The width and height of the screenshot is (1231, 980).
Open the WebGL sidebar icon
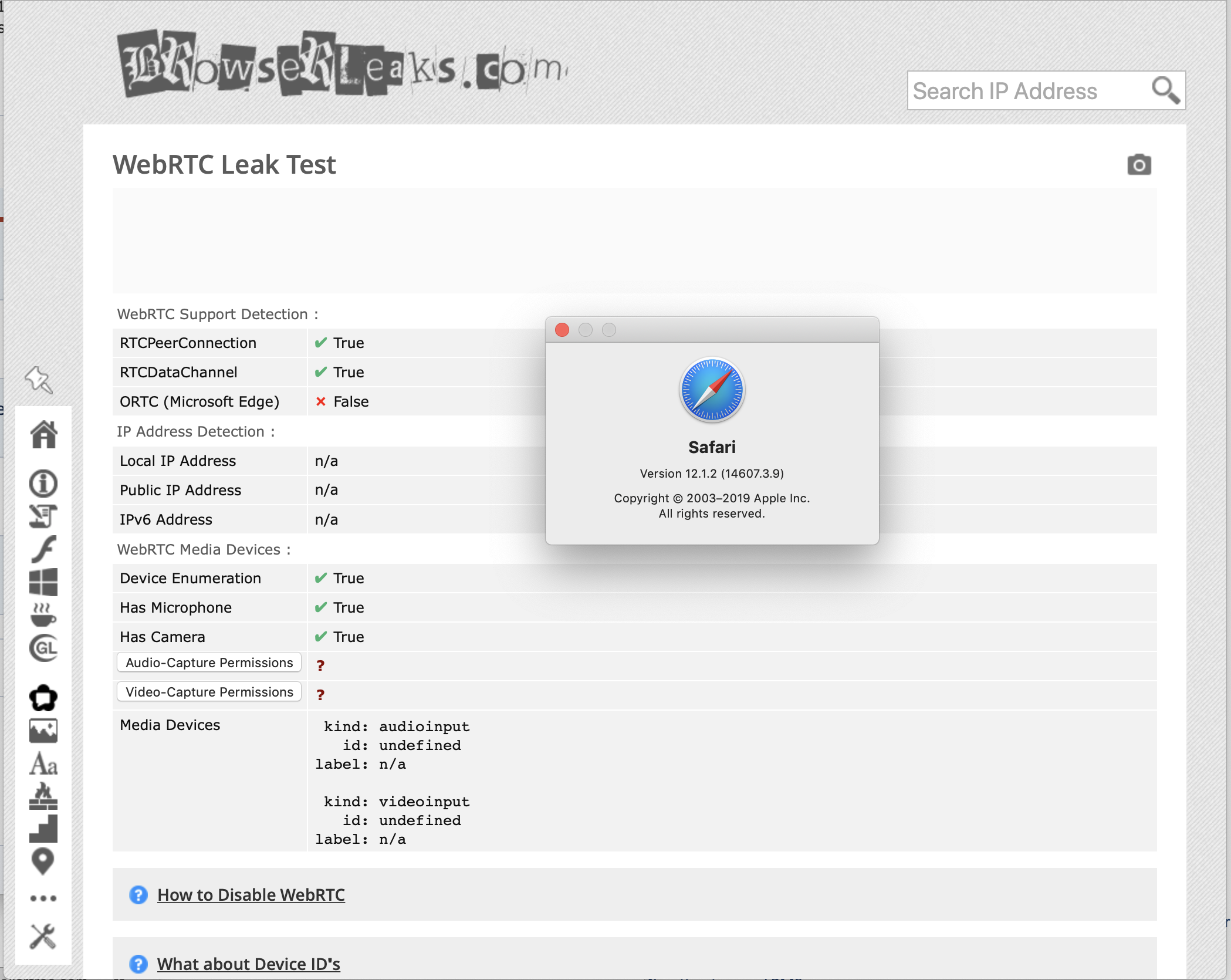(x=43, y=648)
